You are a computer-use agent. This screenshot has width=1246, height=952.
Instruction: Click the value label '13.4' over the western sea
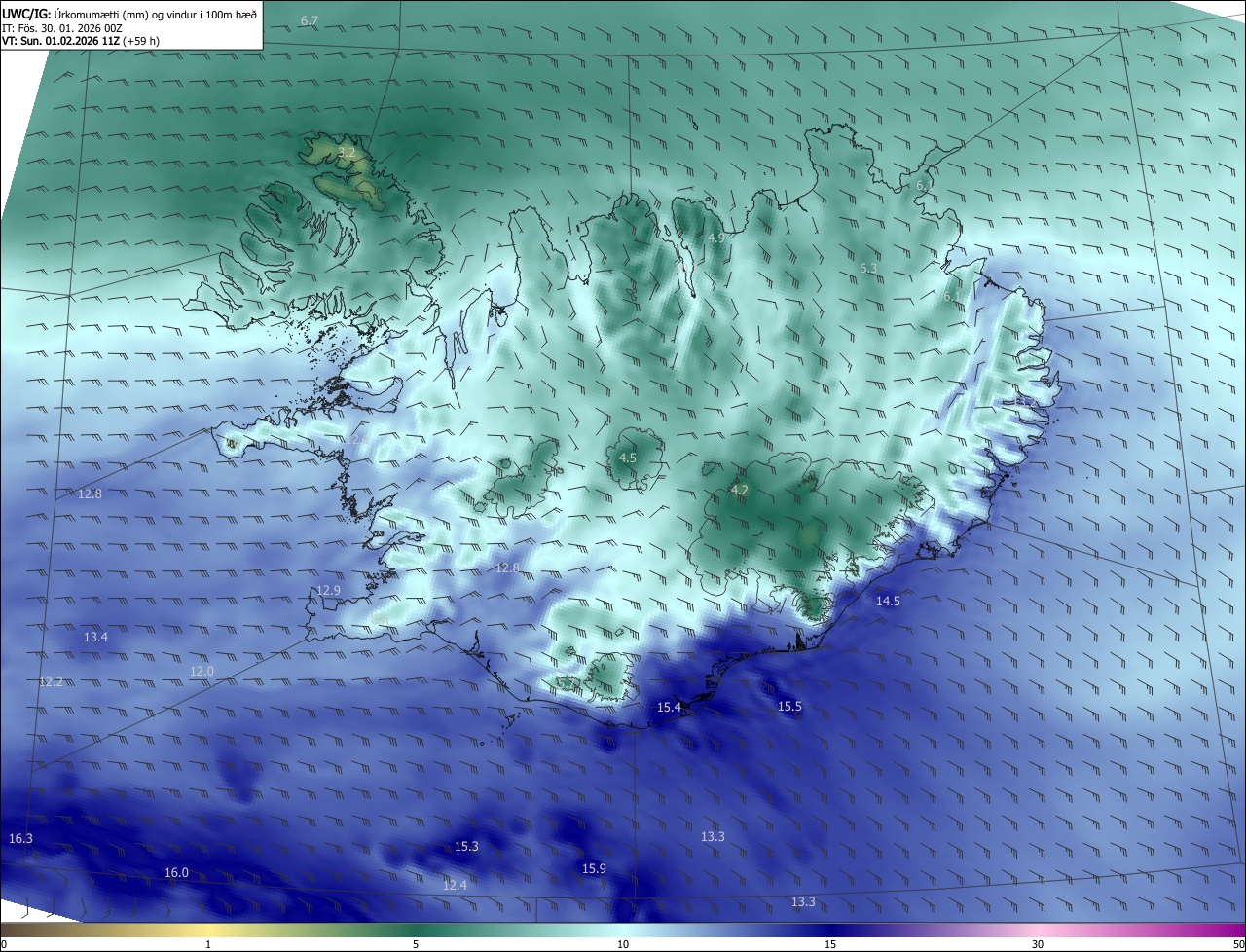tap(95, 637)
